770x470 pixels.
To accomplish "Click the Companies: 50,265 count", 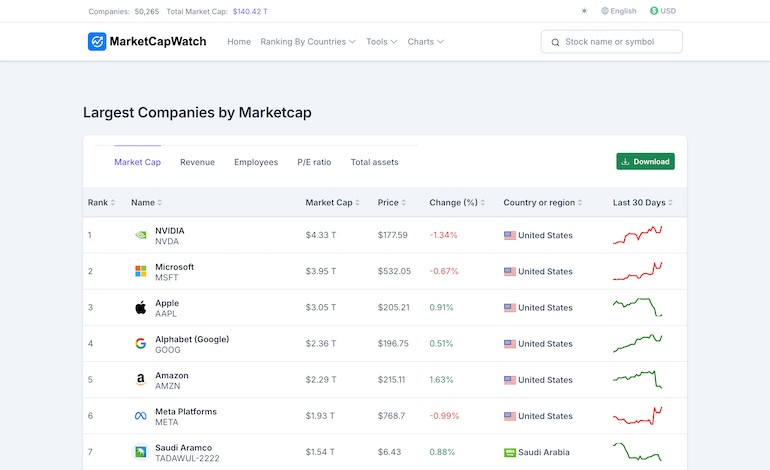I will tap(124, 11).
